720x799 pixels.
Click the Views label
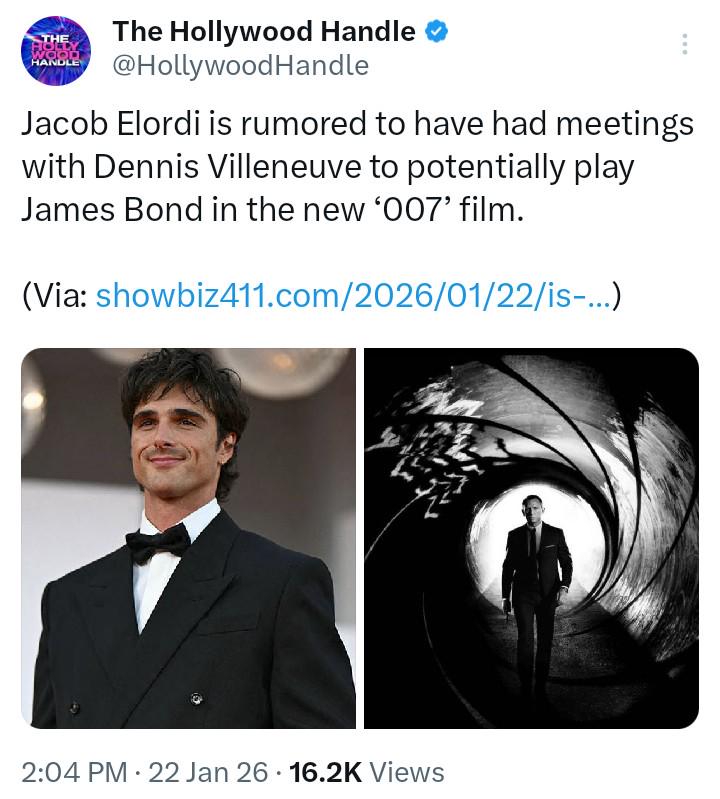pyautogui.click(x=407, y=772)
